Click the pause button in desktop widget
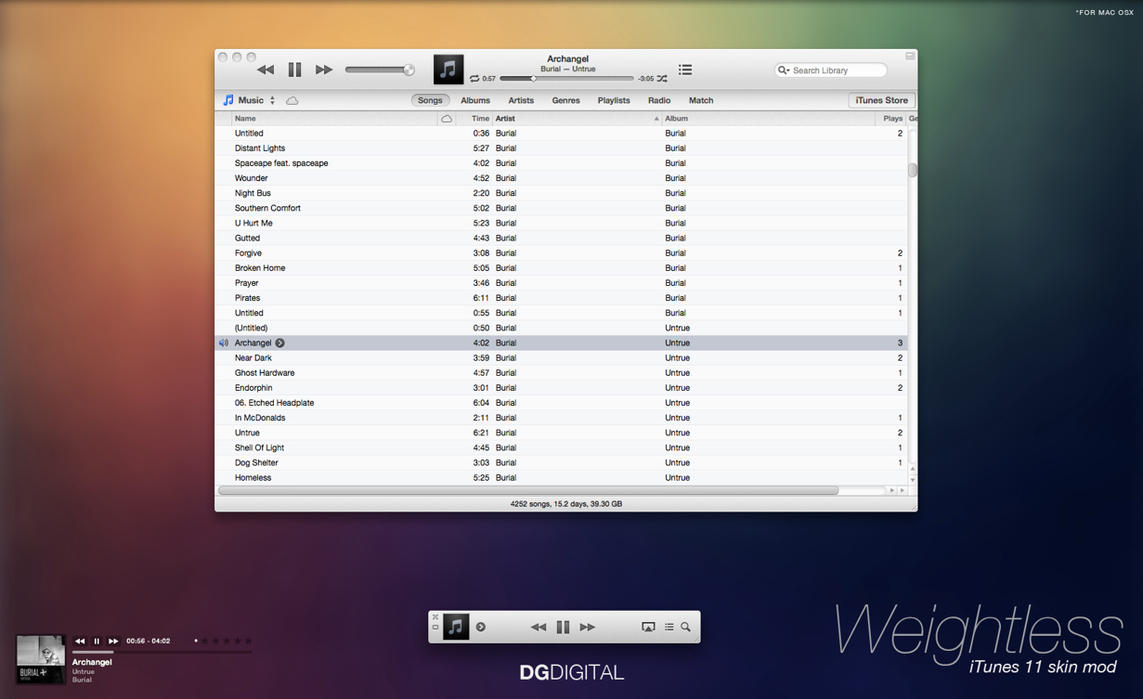 [x=96, y=641]
